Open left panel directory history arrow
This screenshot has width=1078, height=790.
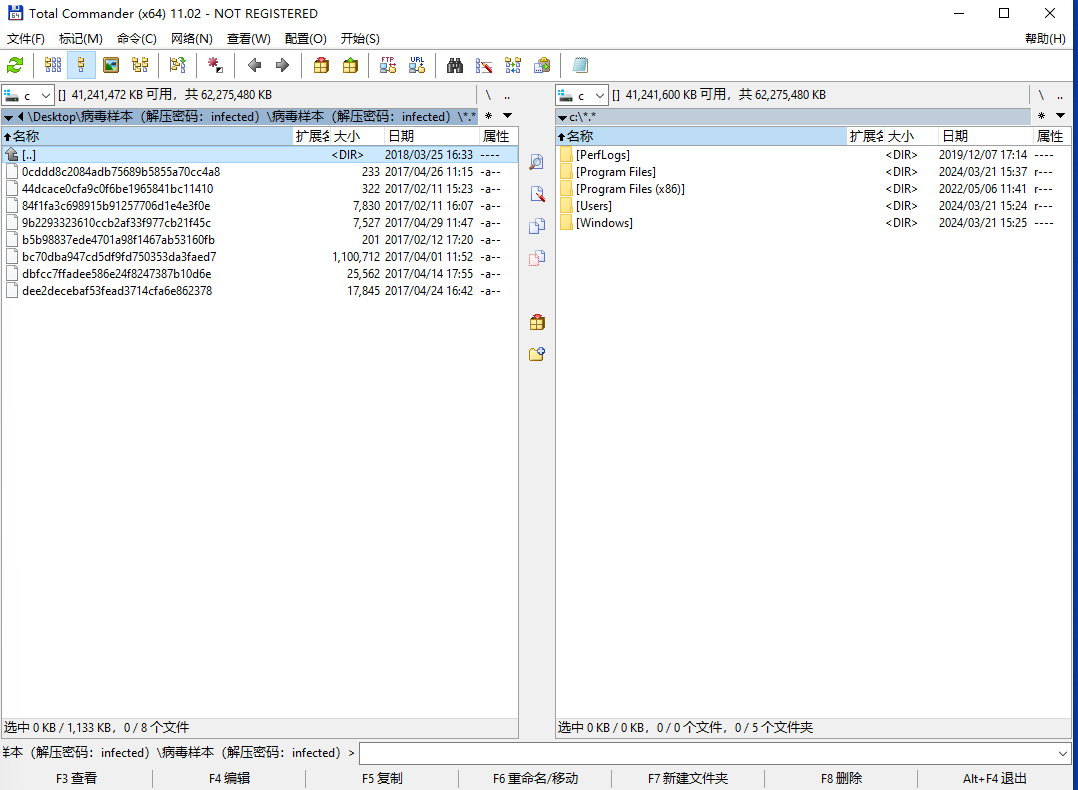pyautogui.click(x=507, y=116)
